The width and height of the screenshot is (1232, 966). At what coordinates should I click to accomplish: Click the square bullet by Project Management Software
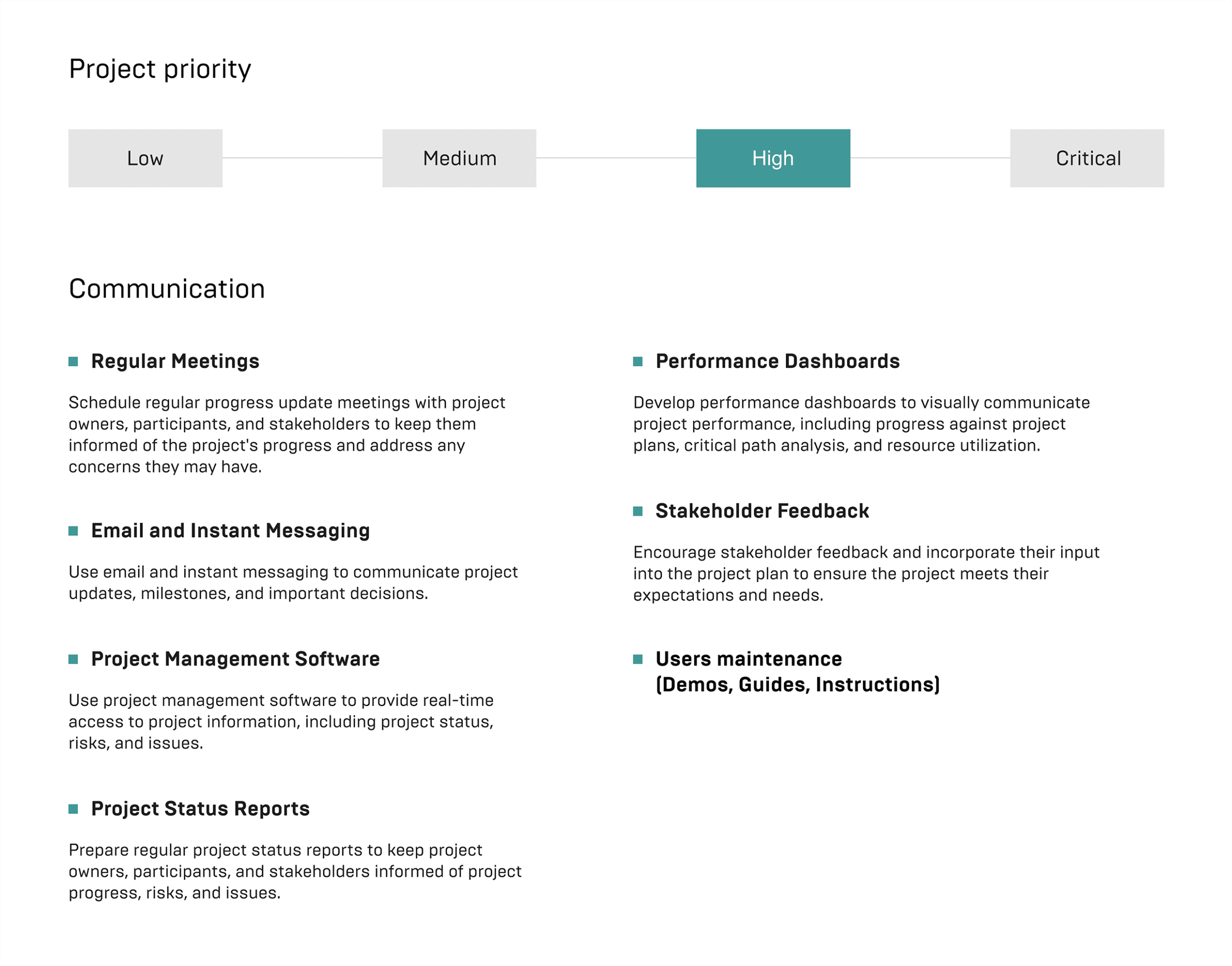click(73, 659)
